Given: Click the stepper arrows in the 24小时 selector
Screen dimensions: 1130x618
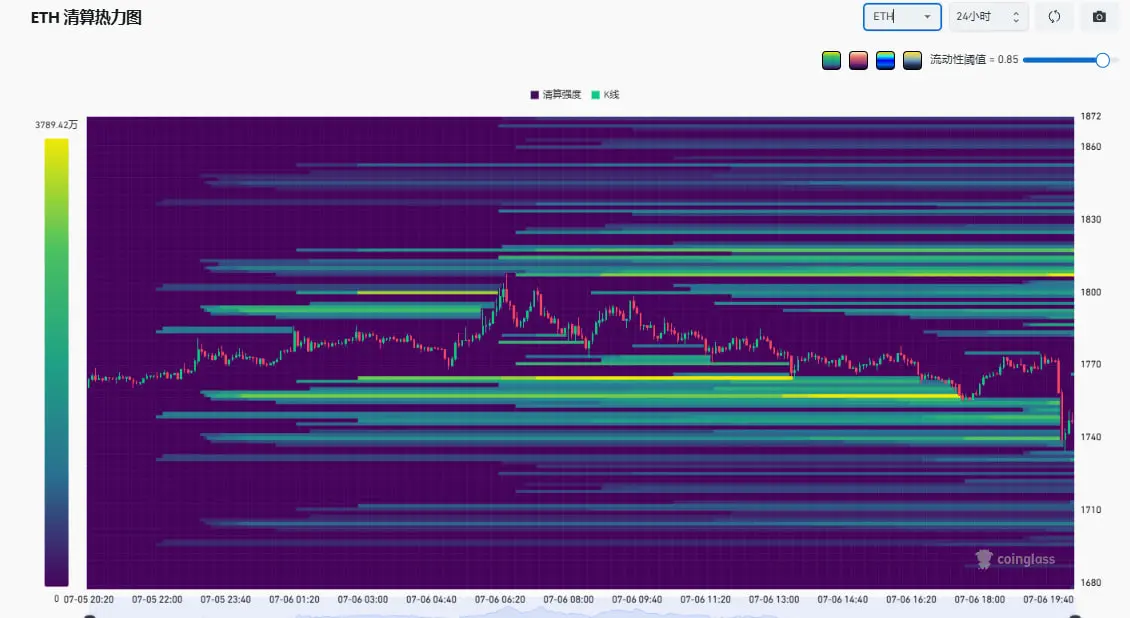Looking at the screenshot, I should [x=1016, y=17].
